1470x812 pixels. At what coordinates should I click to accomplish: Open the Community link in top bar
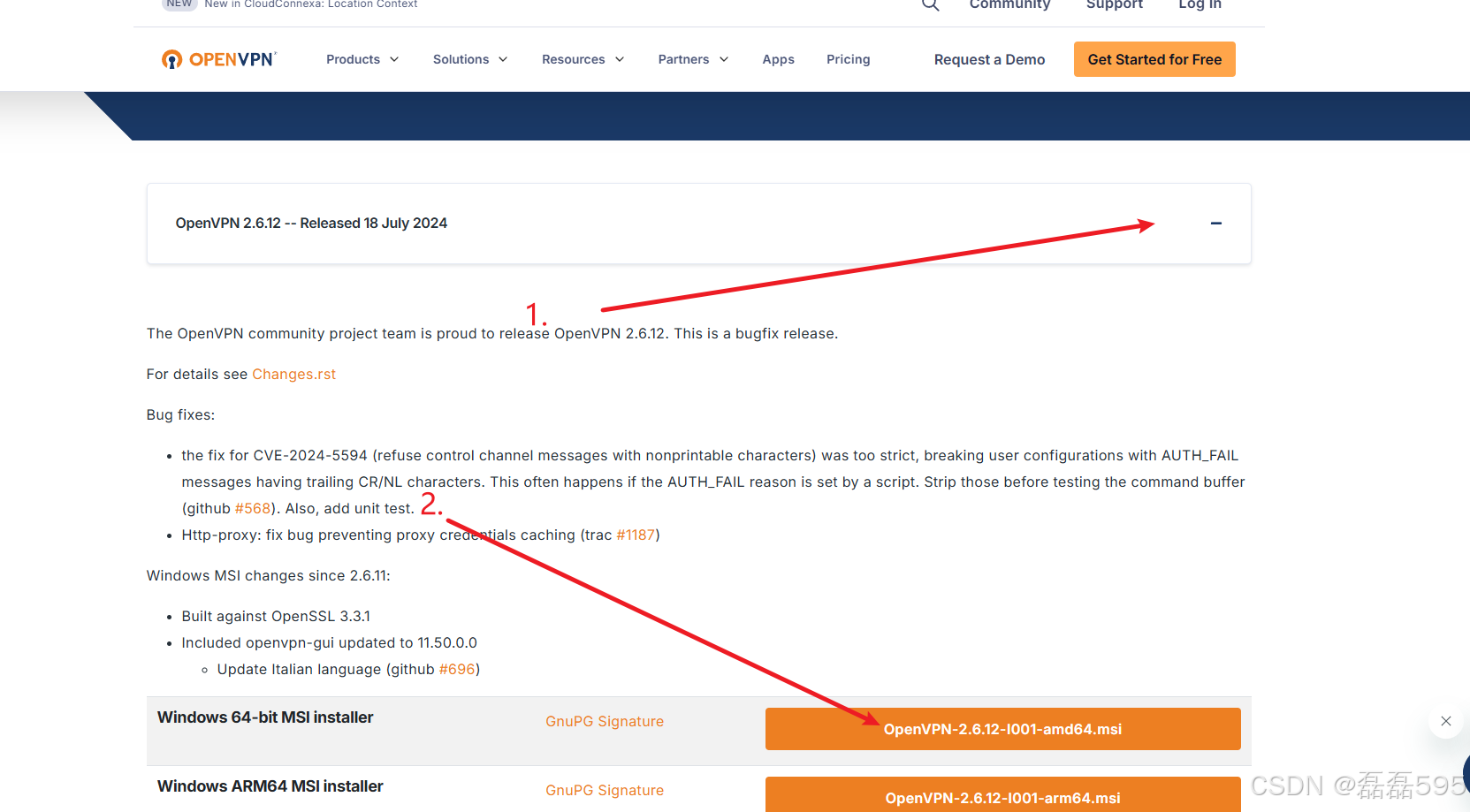(1009, 4)
